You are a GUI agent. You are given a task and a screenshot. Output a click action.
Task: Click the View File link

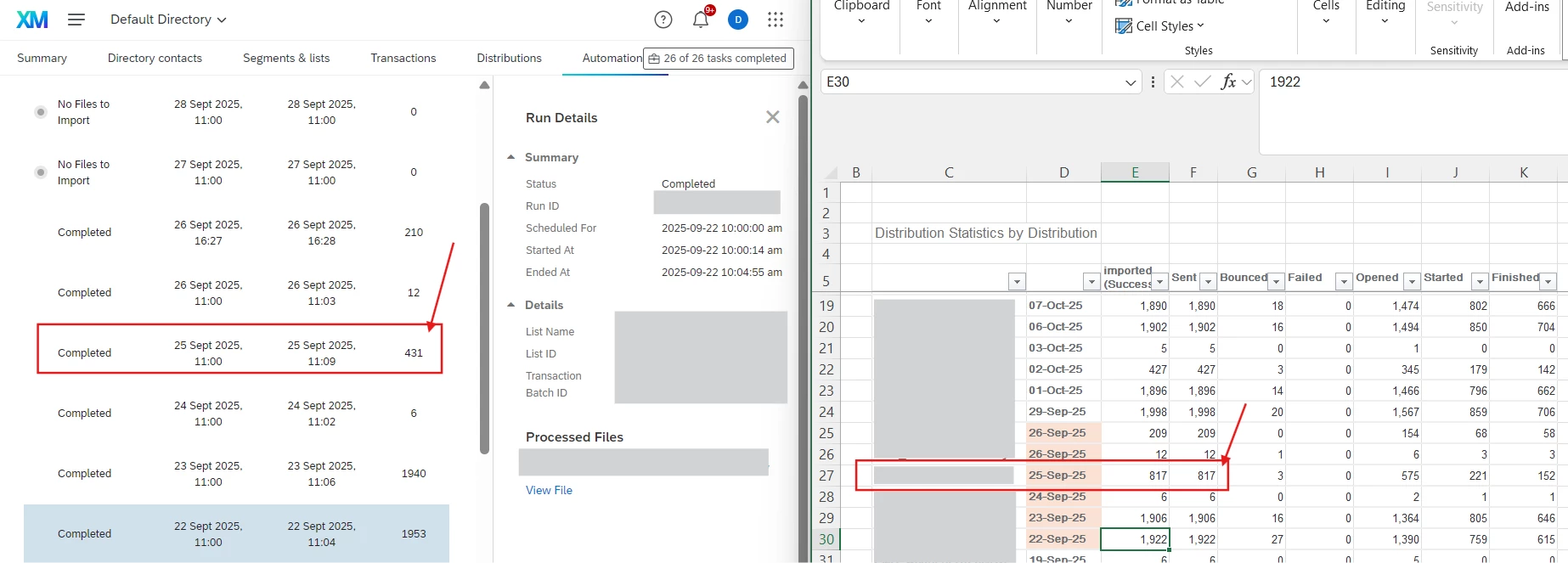[x=549, y=490]
